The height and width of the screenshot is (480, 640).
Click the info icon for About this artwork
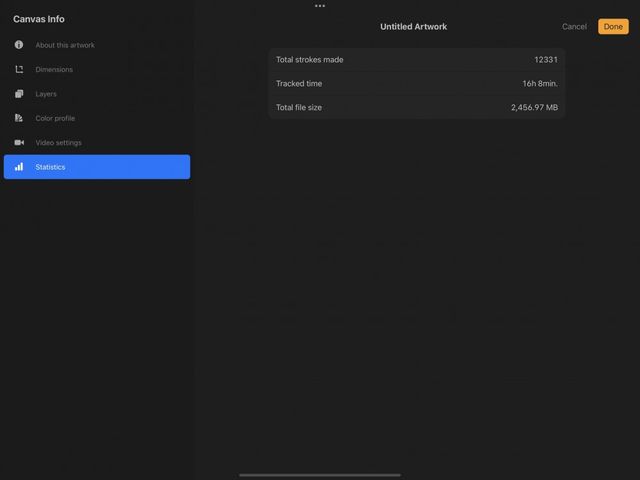(x=19, y=45)
